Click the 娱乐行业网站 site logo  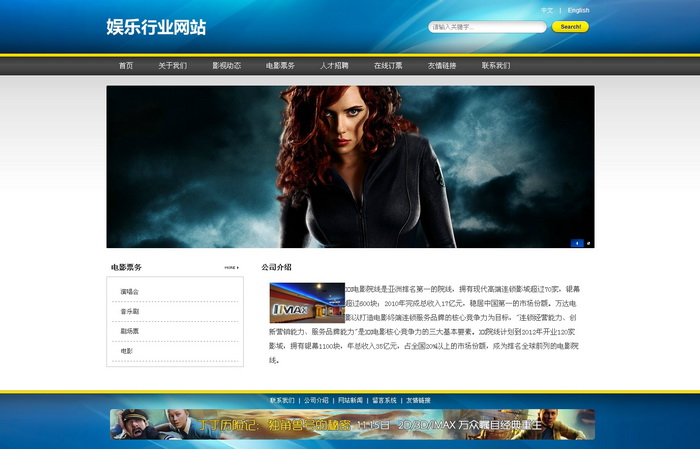coord(156,27)
